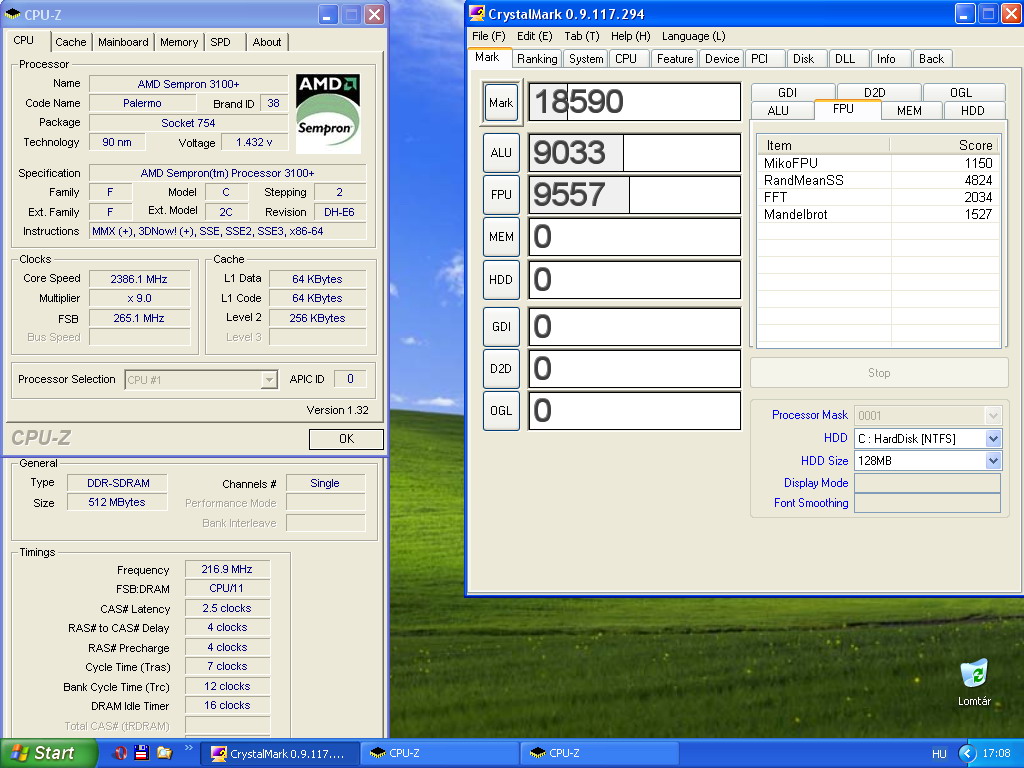Select the RandMeanSS result row
The width and height of the screenshot is (1024, 768).
[x=878, y=180]
